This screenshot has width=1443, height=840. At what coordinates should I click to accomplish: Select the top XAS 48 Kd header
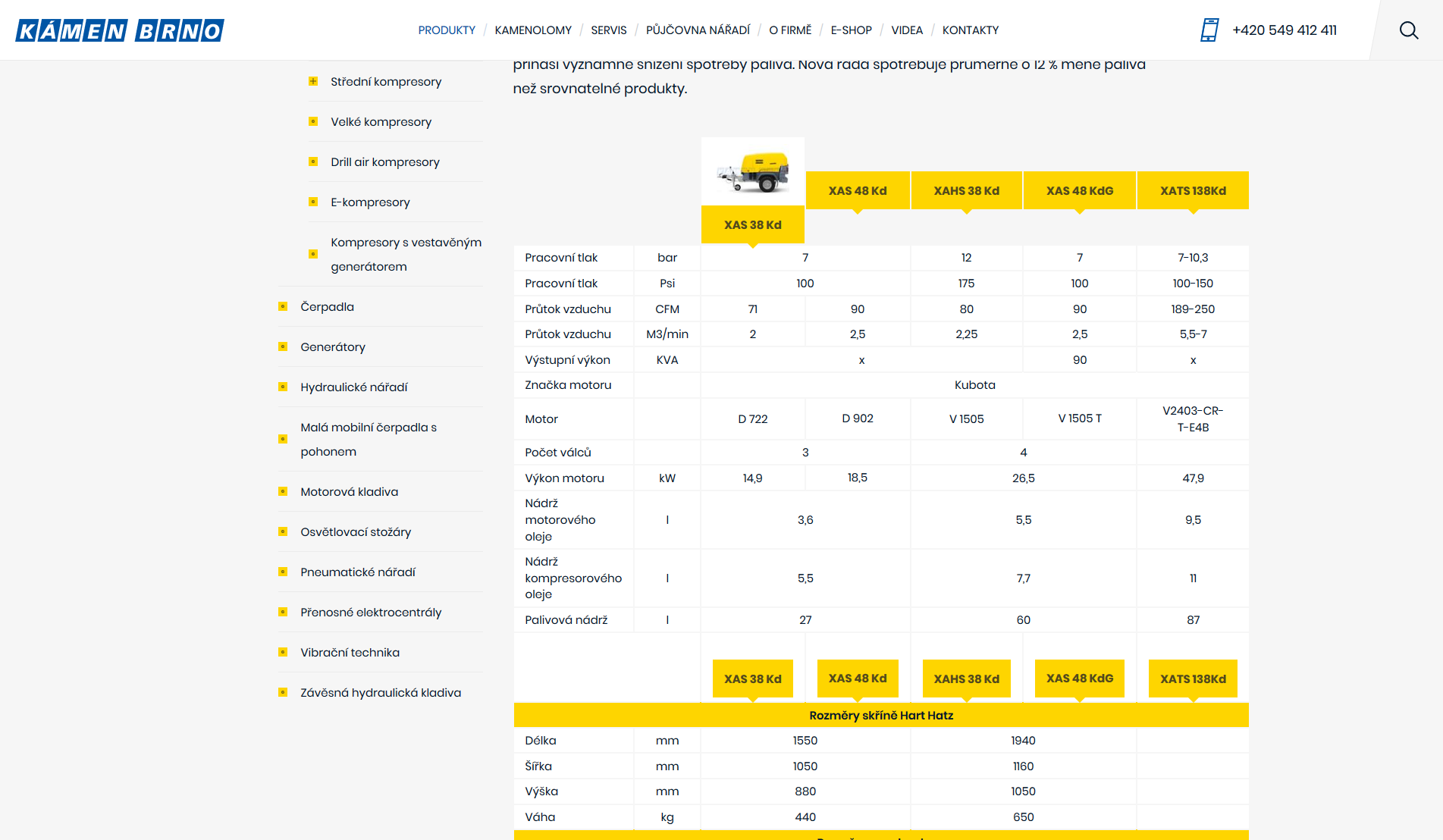pyautogui.click(x=858, y=190)
